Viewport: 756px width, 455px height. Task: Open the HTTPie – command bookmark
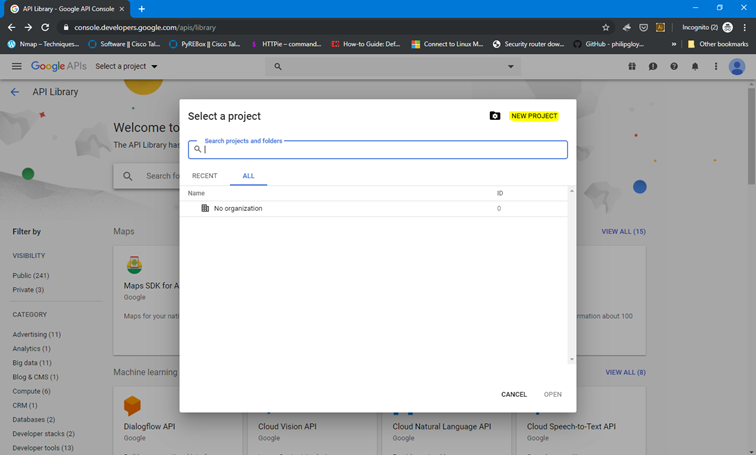point(286,44)
